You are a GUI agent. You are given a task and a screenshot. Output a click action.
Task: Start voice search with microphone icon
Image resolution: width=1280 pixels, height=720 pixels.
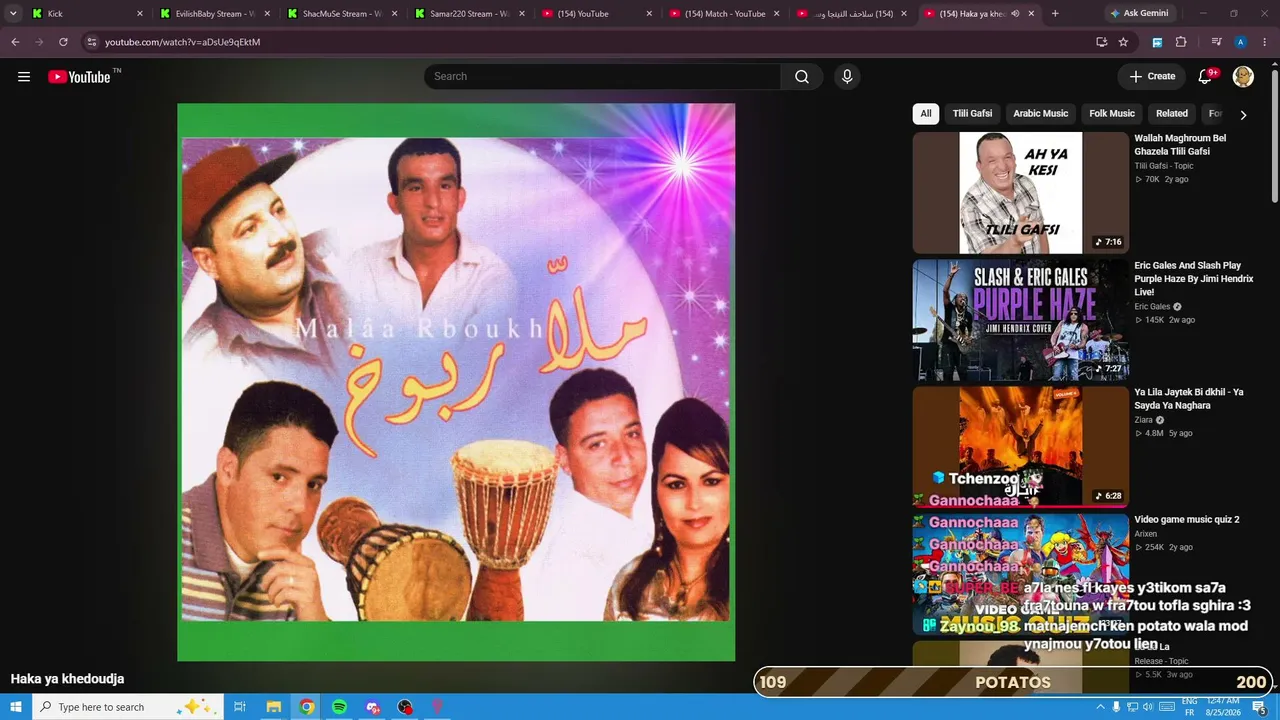pos(847,77)
